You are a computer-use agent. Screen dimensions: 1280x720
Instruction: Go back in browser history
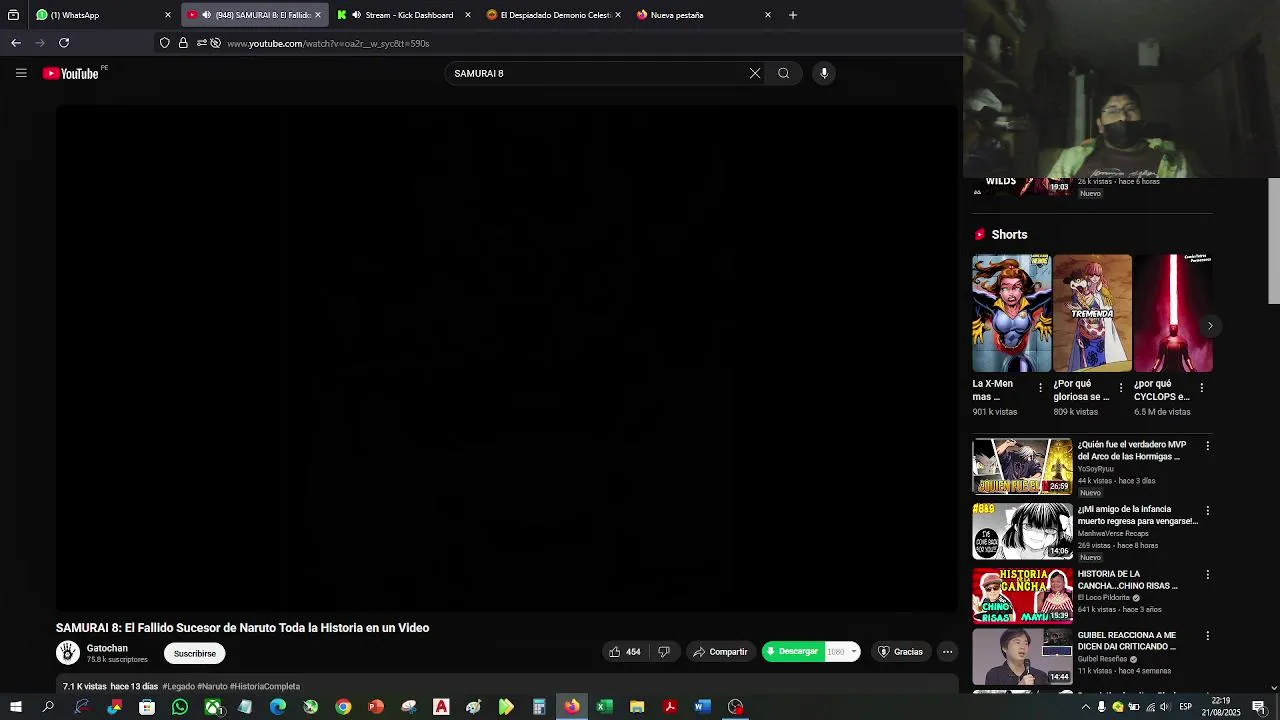[x=16, y=43]
